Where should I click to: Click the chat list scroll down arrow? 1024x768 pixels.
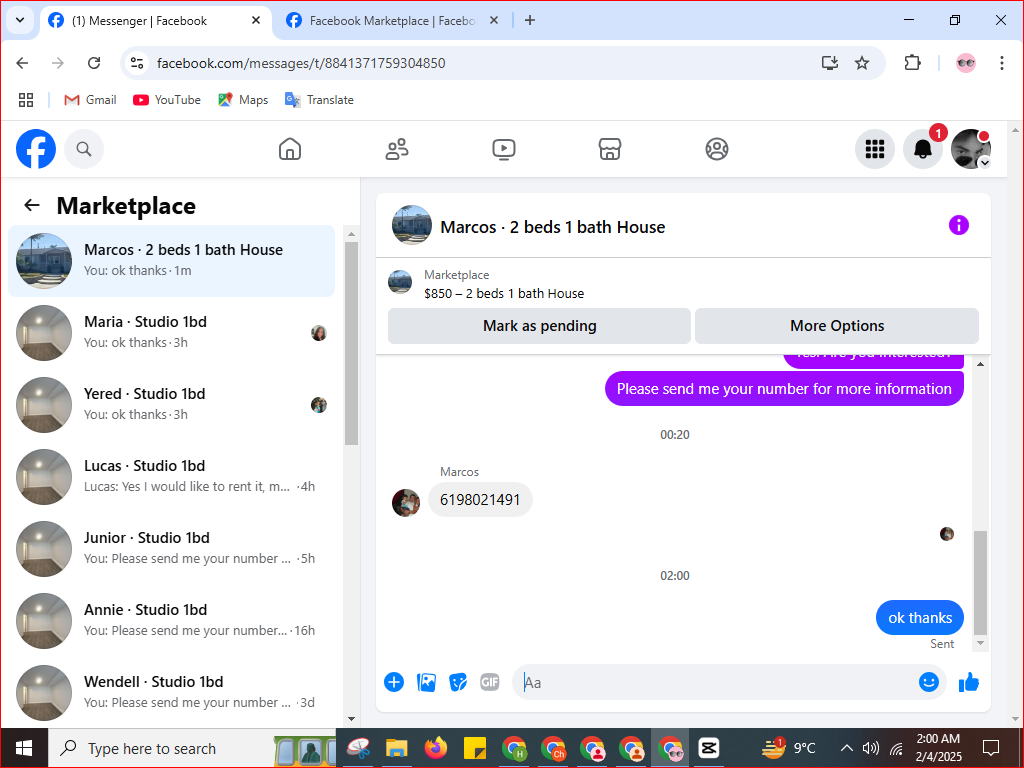click(351, 719)
